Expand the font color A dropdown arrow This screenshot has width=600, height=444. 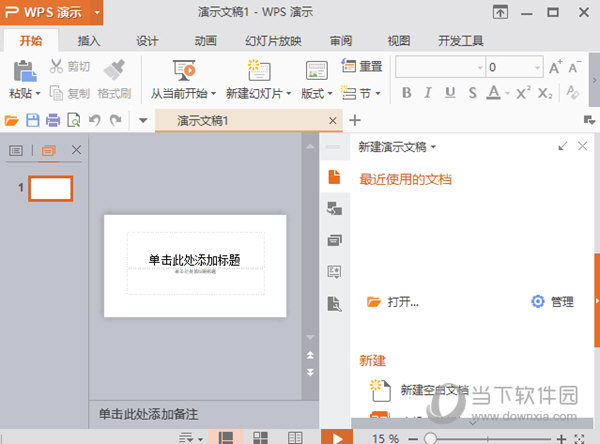pos(507,93)
